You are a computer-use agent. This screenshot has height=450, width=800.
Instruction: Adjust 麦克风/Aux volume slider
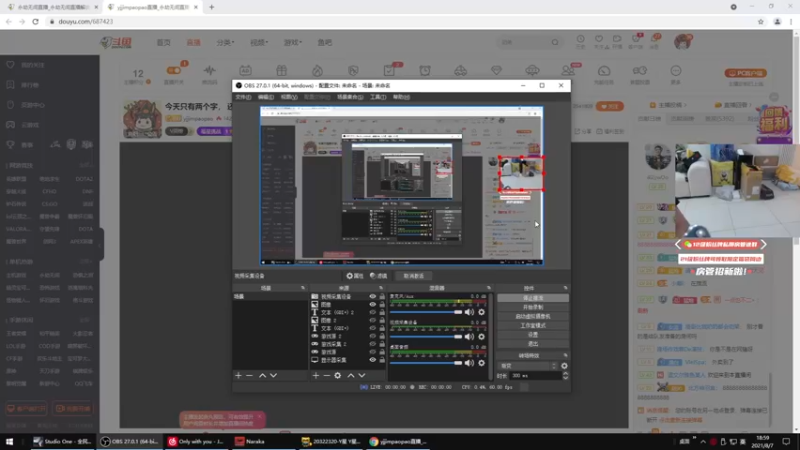[x=426, y=312]
